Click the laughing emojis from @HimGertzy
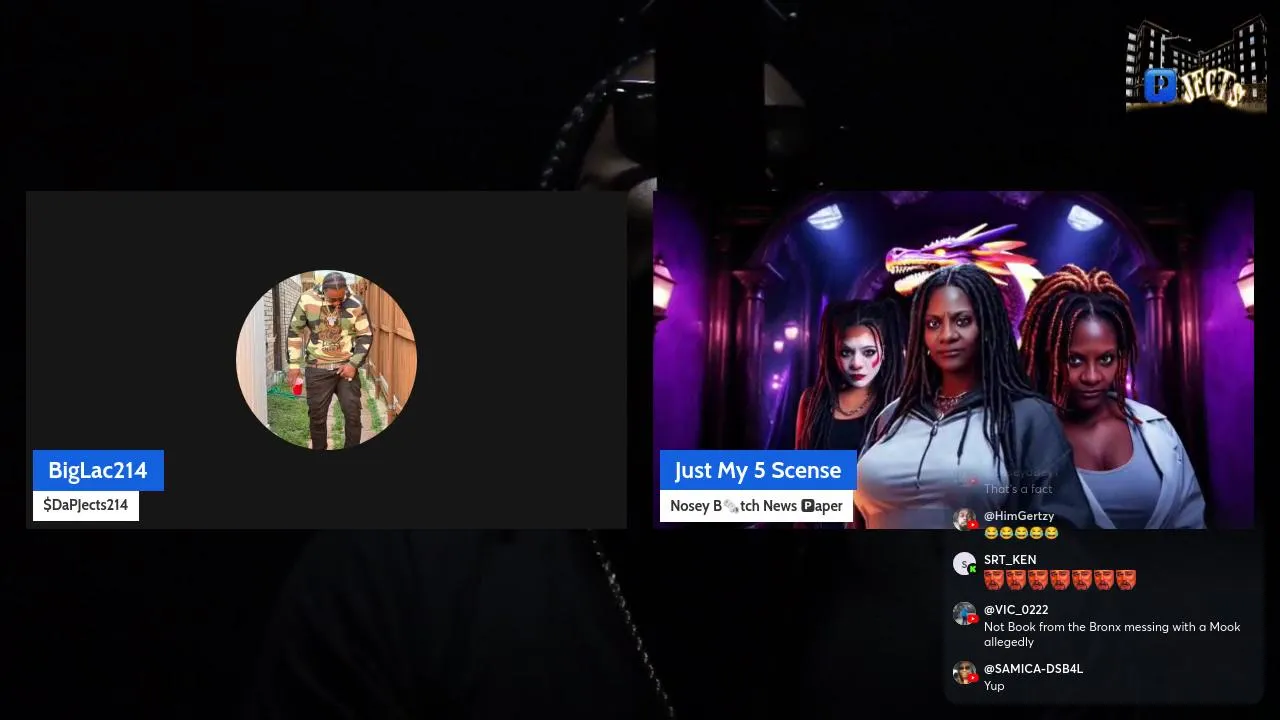Image resolution: width=1280 pixels, height=720 pixels. click(x=1021, y=533)
